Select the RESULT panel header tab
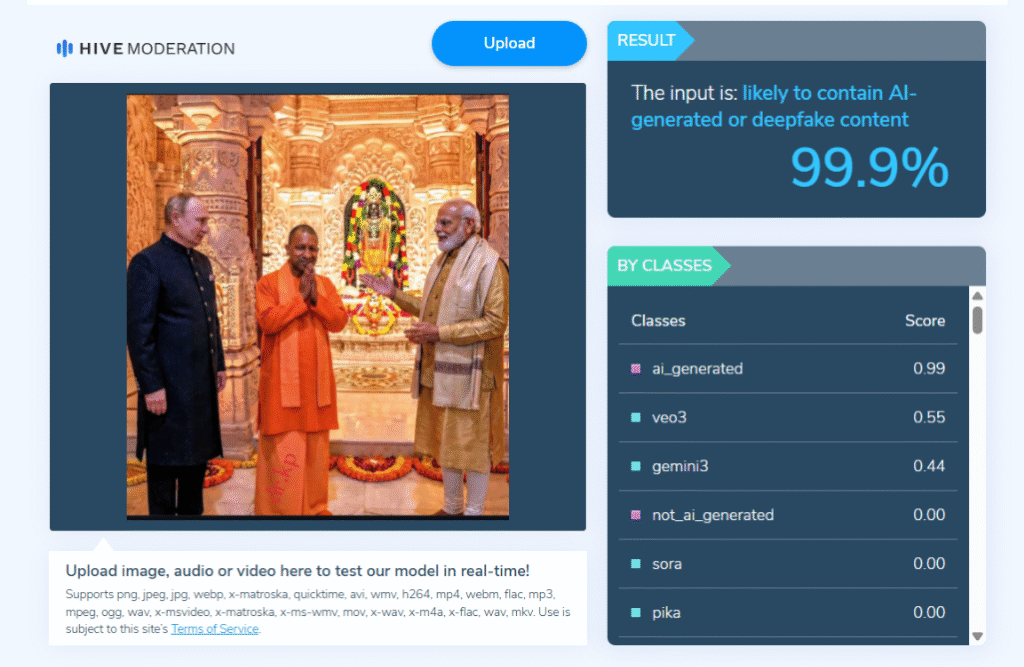The height and width of the screenshot is (667, 1024). [647, 41]
